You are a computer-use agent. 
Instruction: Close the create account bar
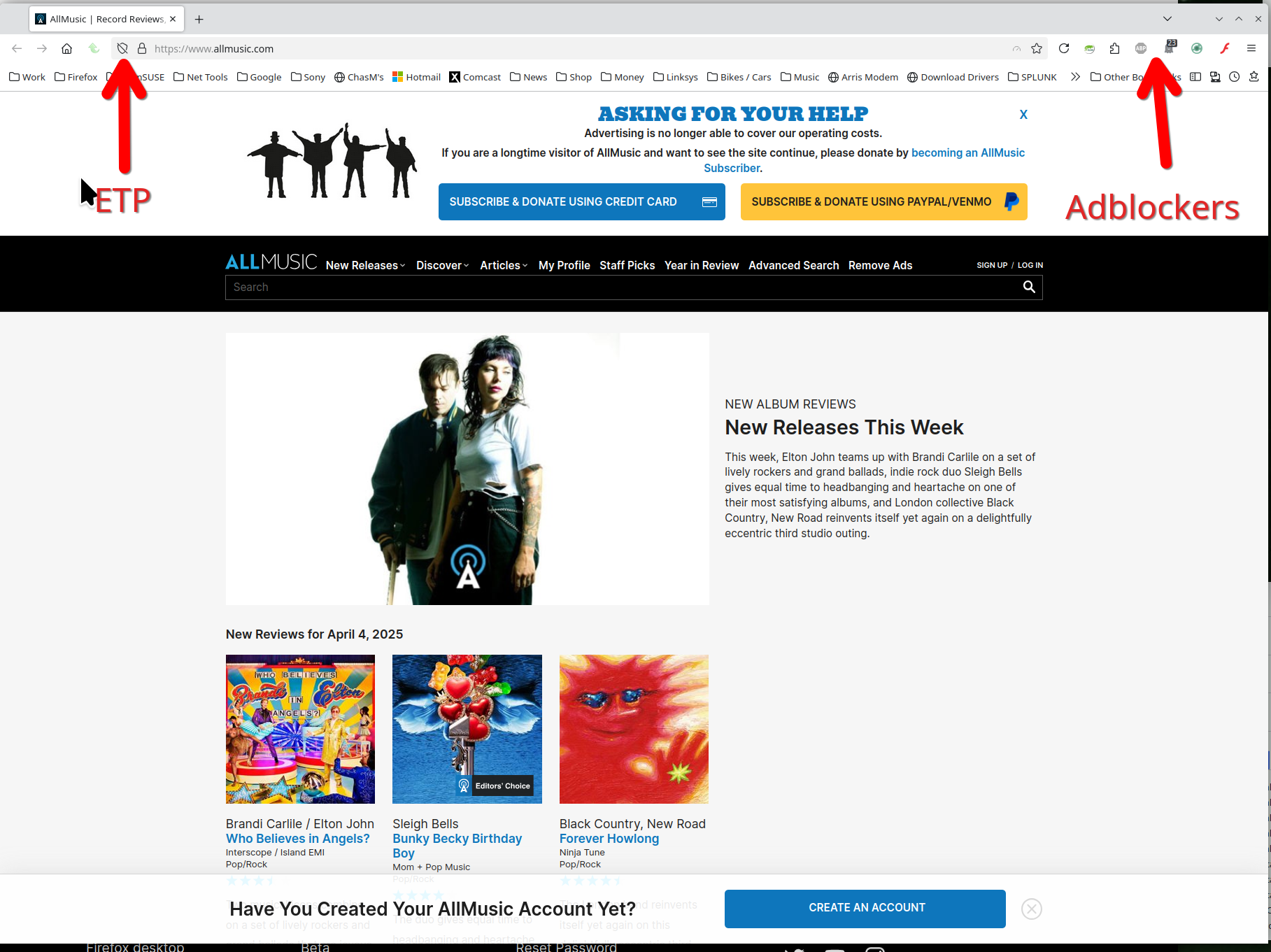click(x=1032, y=909)
